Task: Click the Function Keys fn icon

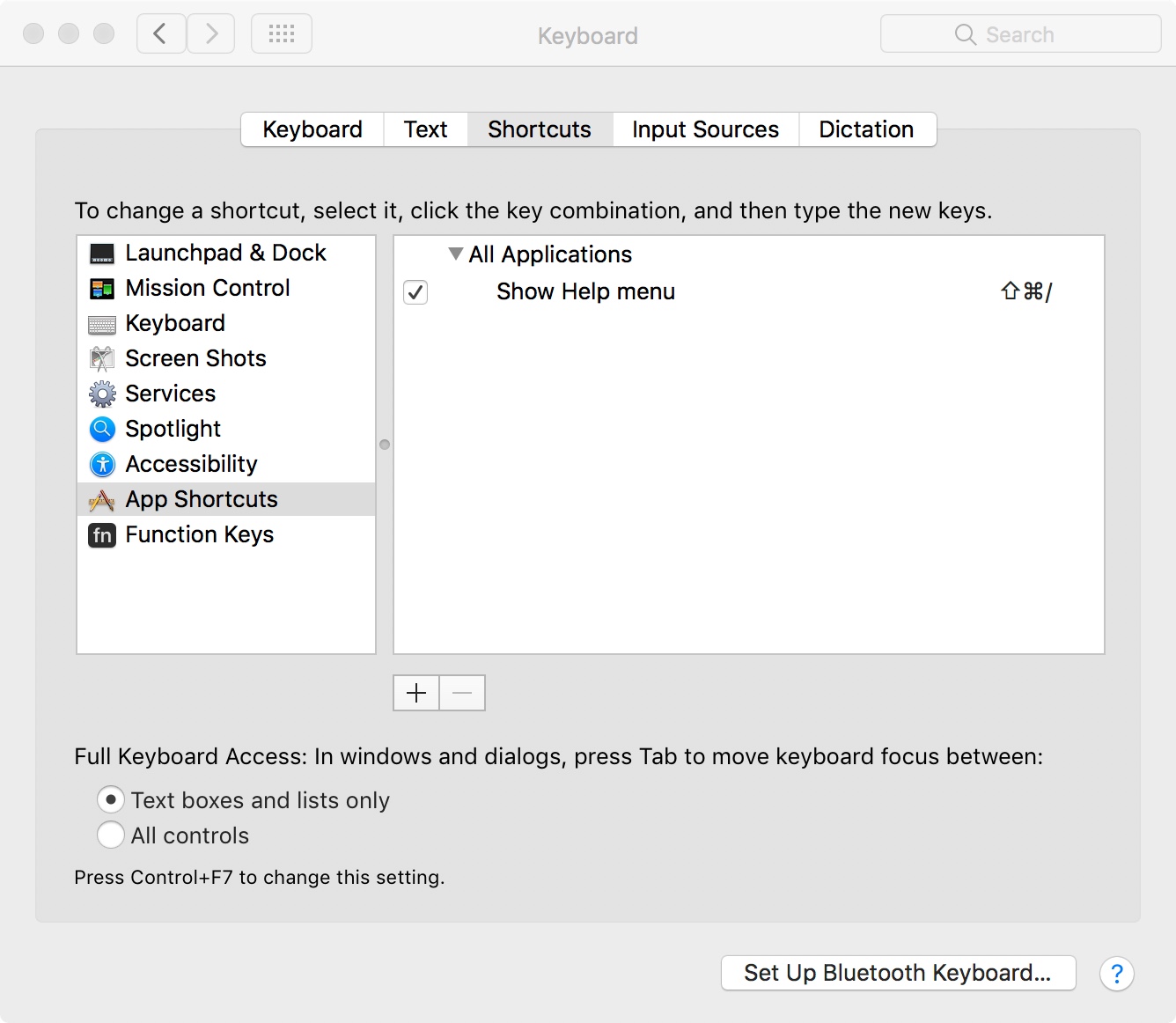Action: (x=102, y=534)
